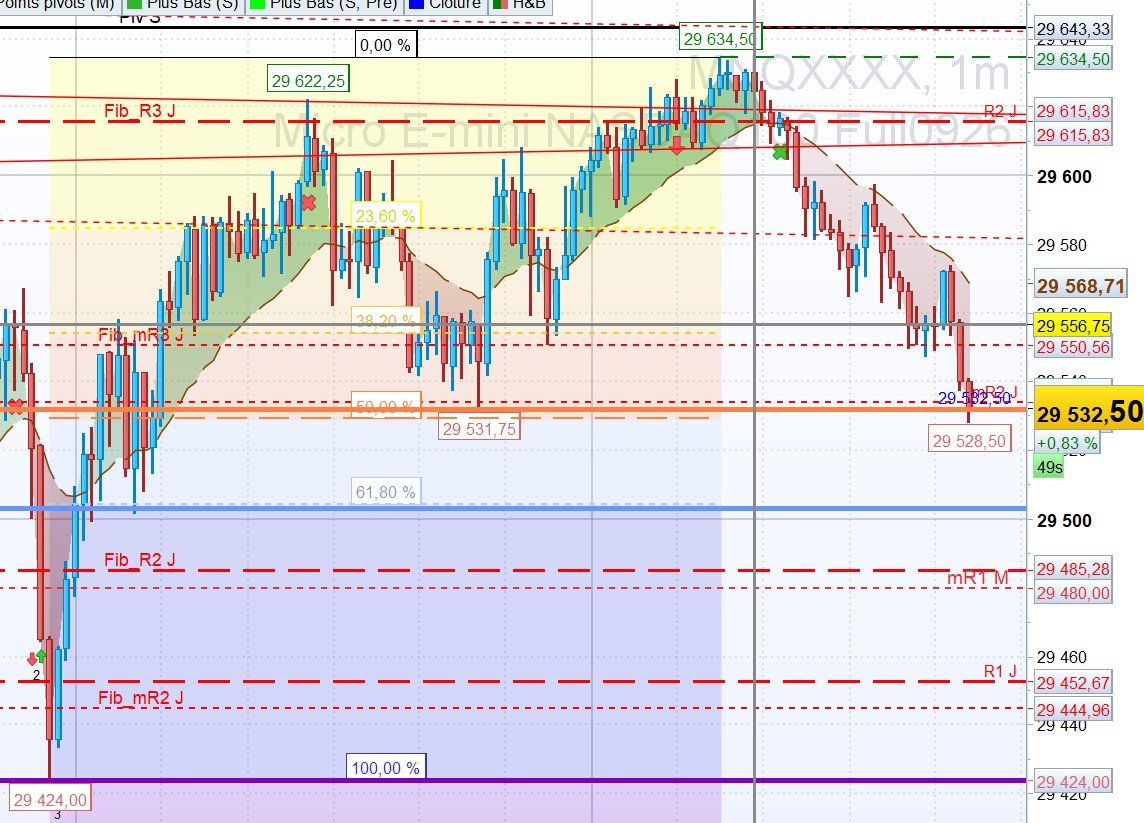Click the green cross marker below the R2 J line

(780, 152)
